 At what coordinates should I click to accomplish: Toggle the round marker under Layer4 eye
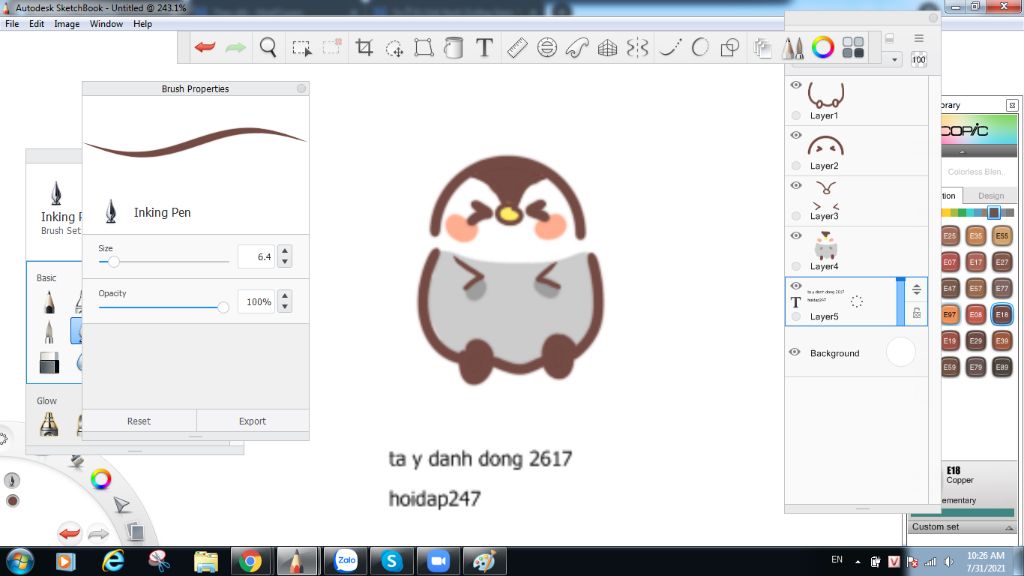(x=795, y=266)
